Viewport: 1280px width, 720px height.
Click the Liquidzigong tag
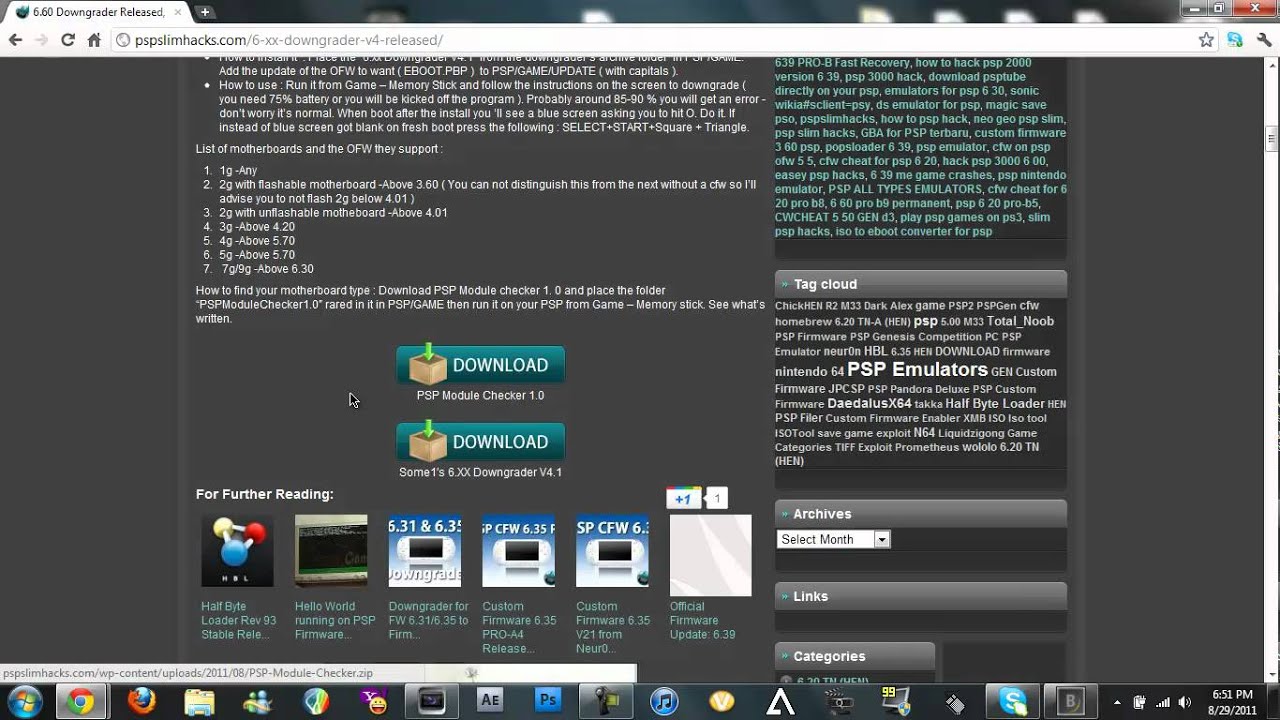971,433
